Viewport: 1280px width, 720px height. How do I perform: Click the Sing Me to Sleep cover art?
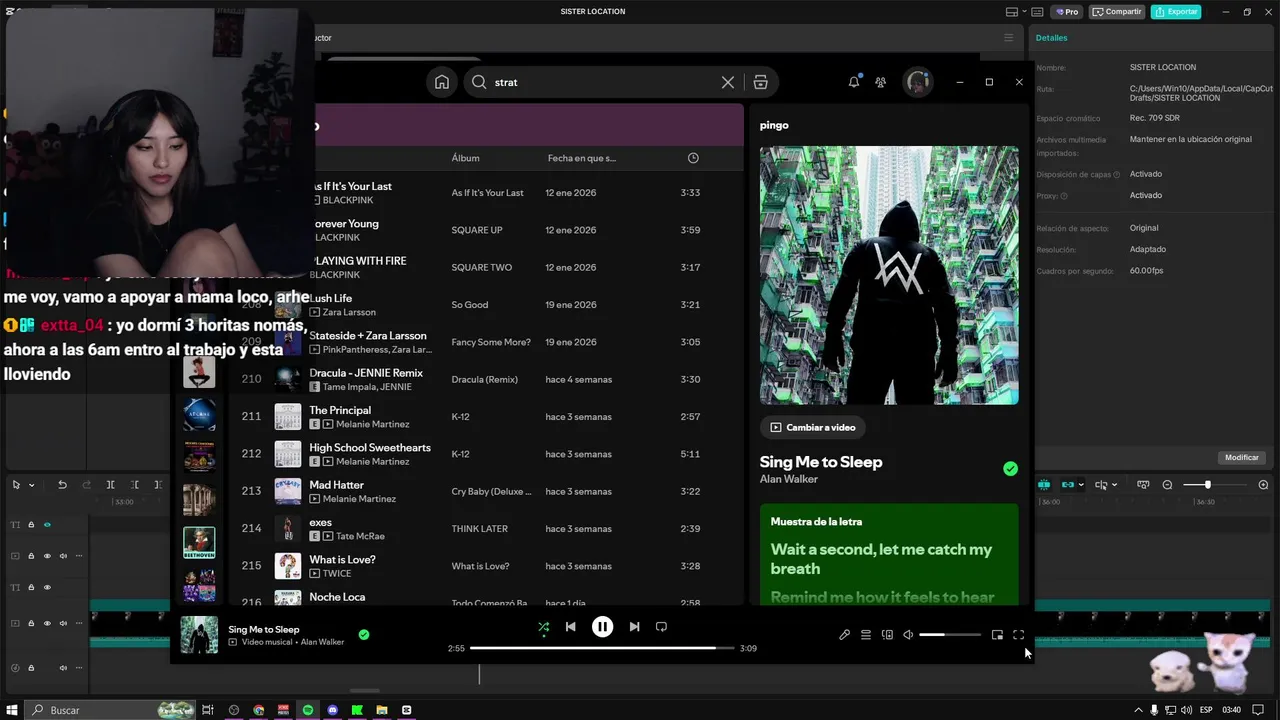[889, 275]
